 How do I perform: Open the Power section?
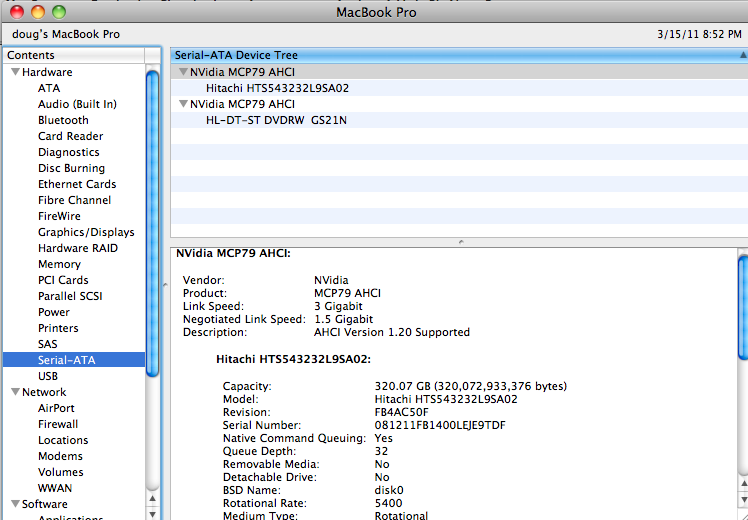click(x=54, y=312)
